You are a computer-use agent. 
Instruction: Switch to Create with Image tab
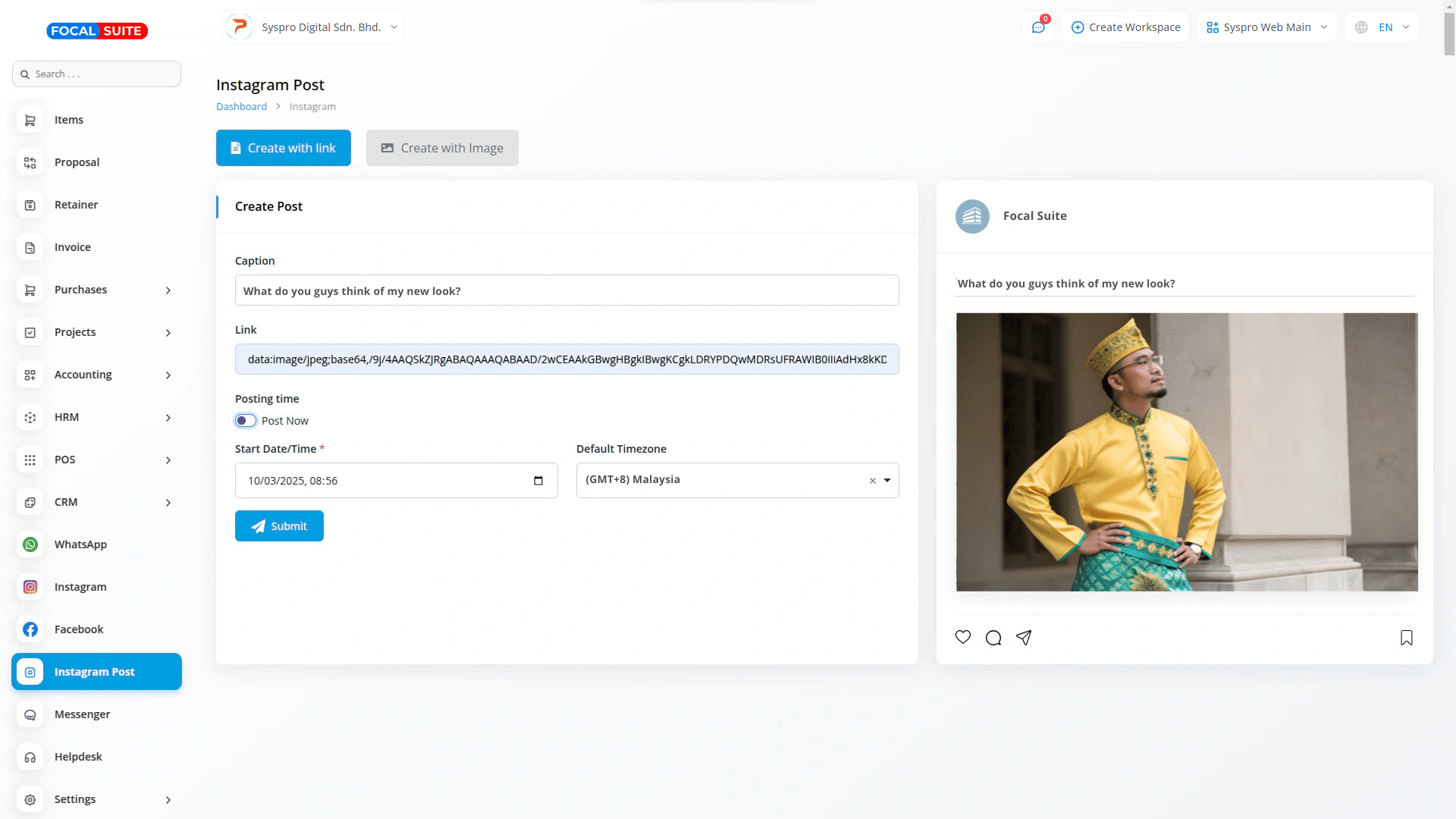(442, 148)
